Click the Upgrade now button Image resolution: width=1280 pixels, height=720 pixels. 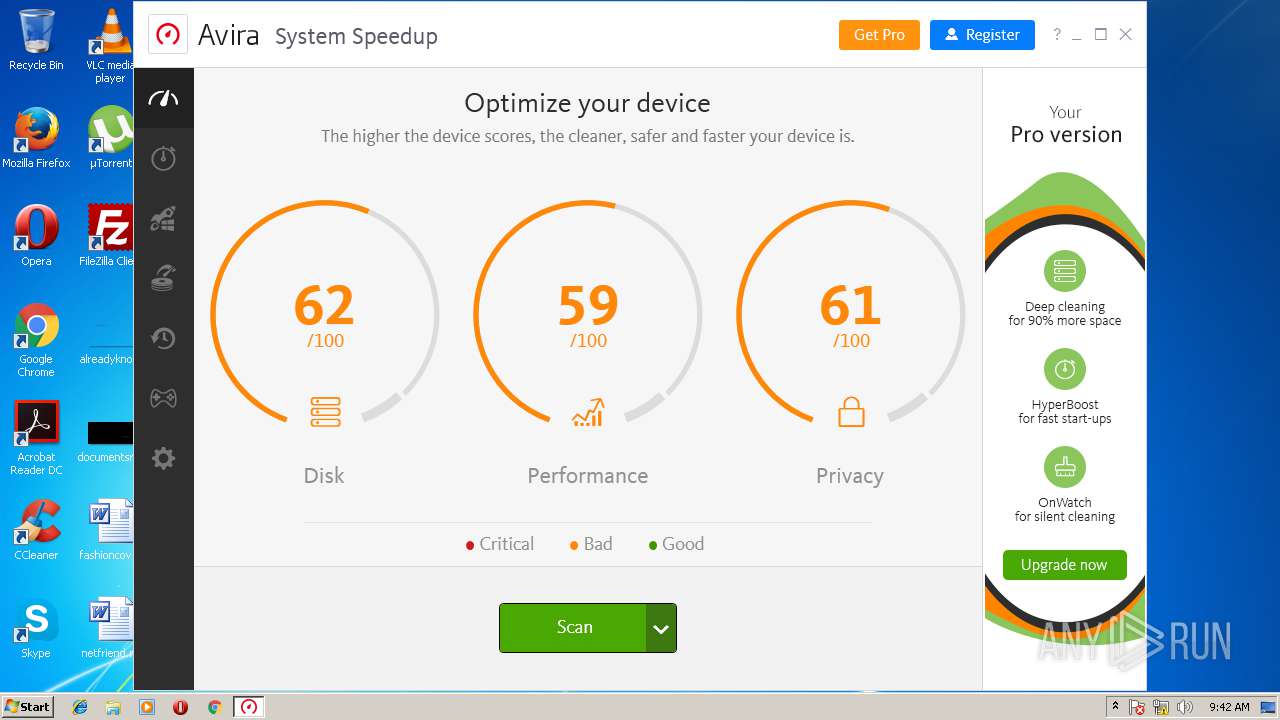(1064, 565)
